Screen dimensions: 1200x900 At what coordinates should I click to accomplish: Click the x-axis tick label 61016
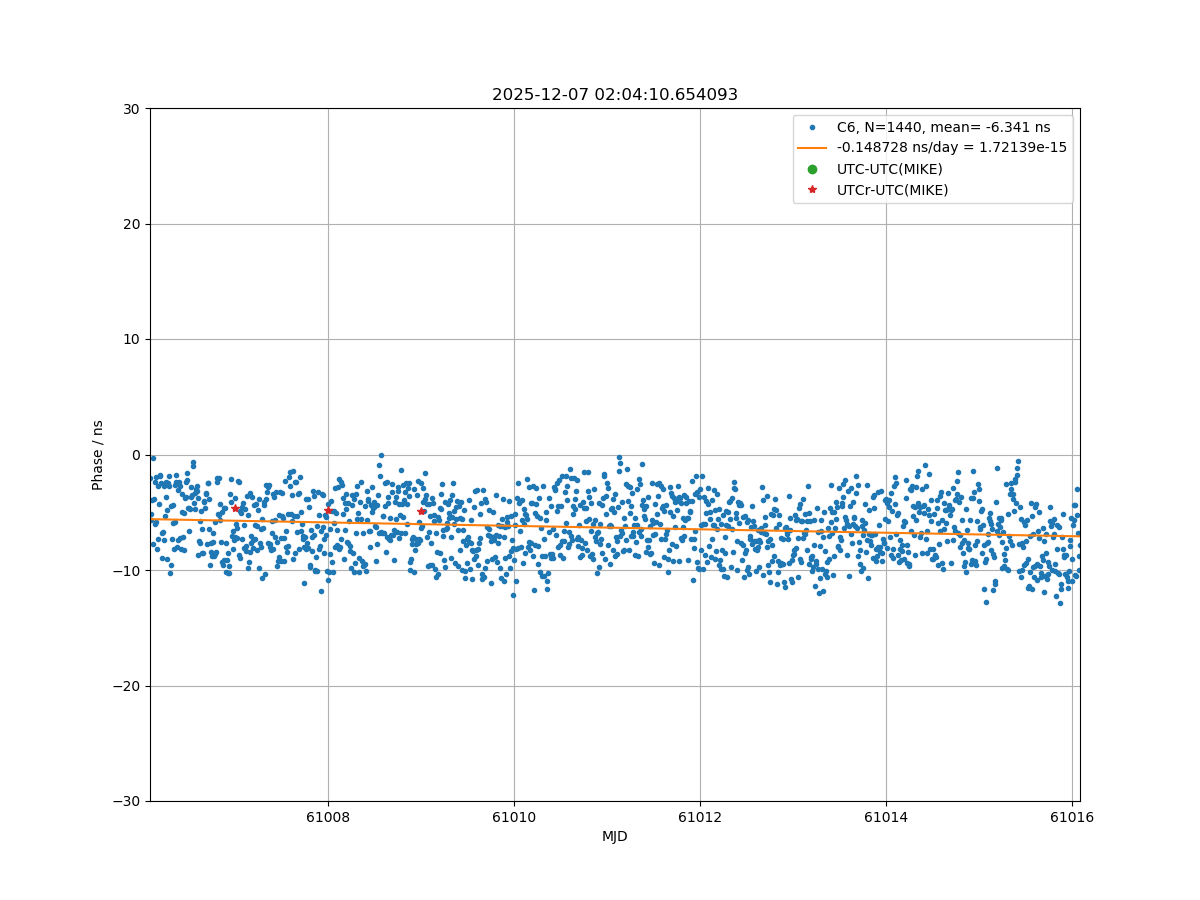[1072, 817]
